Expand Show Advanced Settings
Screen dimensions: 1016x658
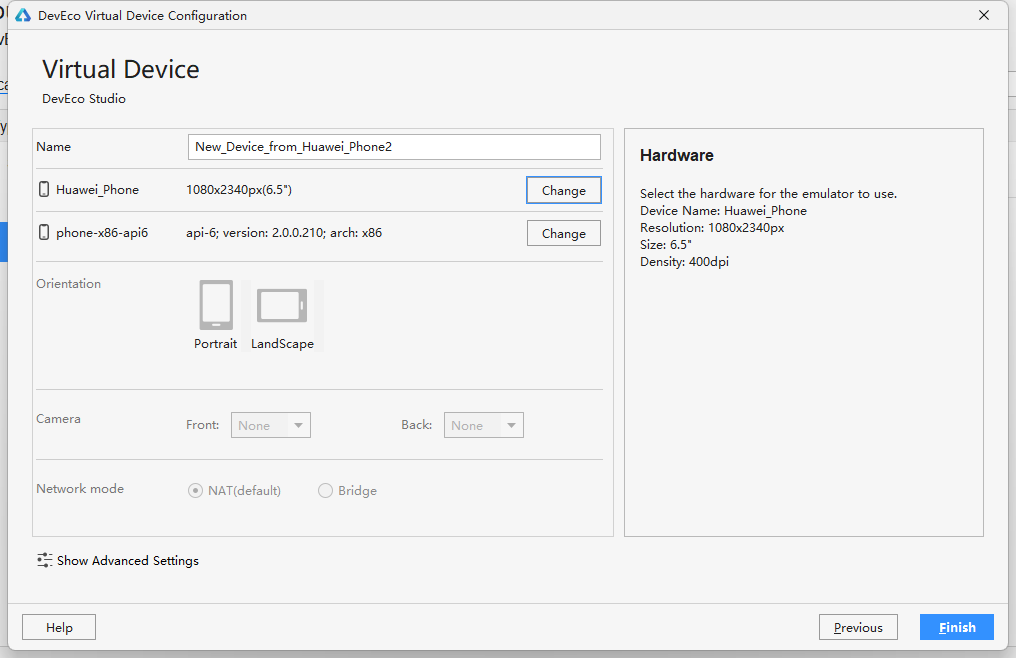128,561
